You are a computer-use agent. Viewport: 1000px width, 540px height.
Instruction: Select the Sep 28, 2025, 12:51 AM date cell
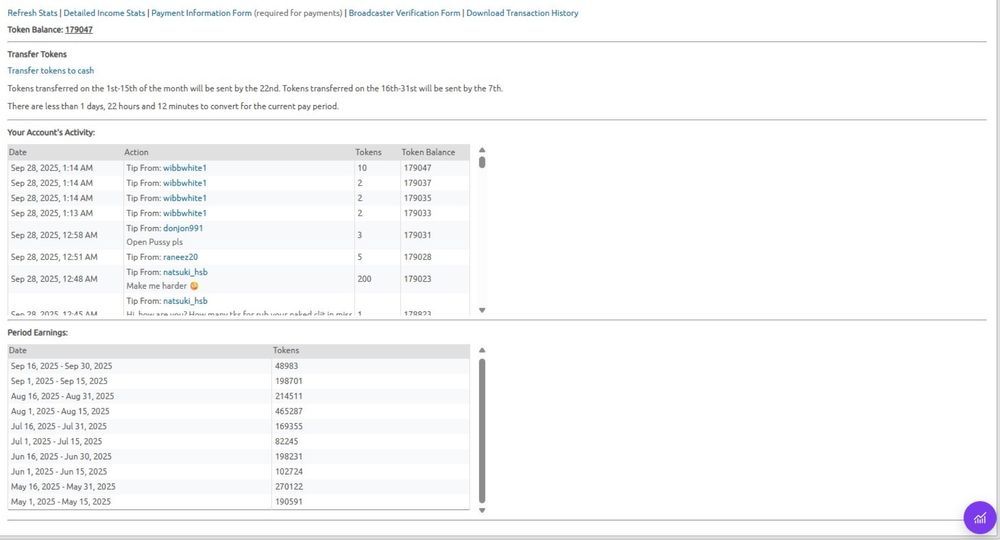pos(54,257)
